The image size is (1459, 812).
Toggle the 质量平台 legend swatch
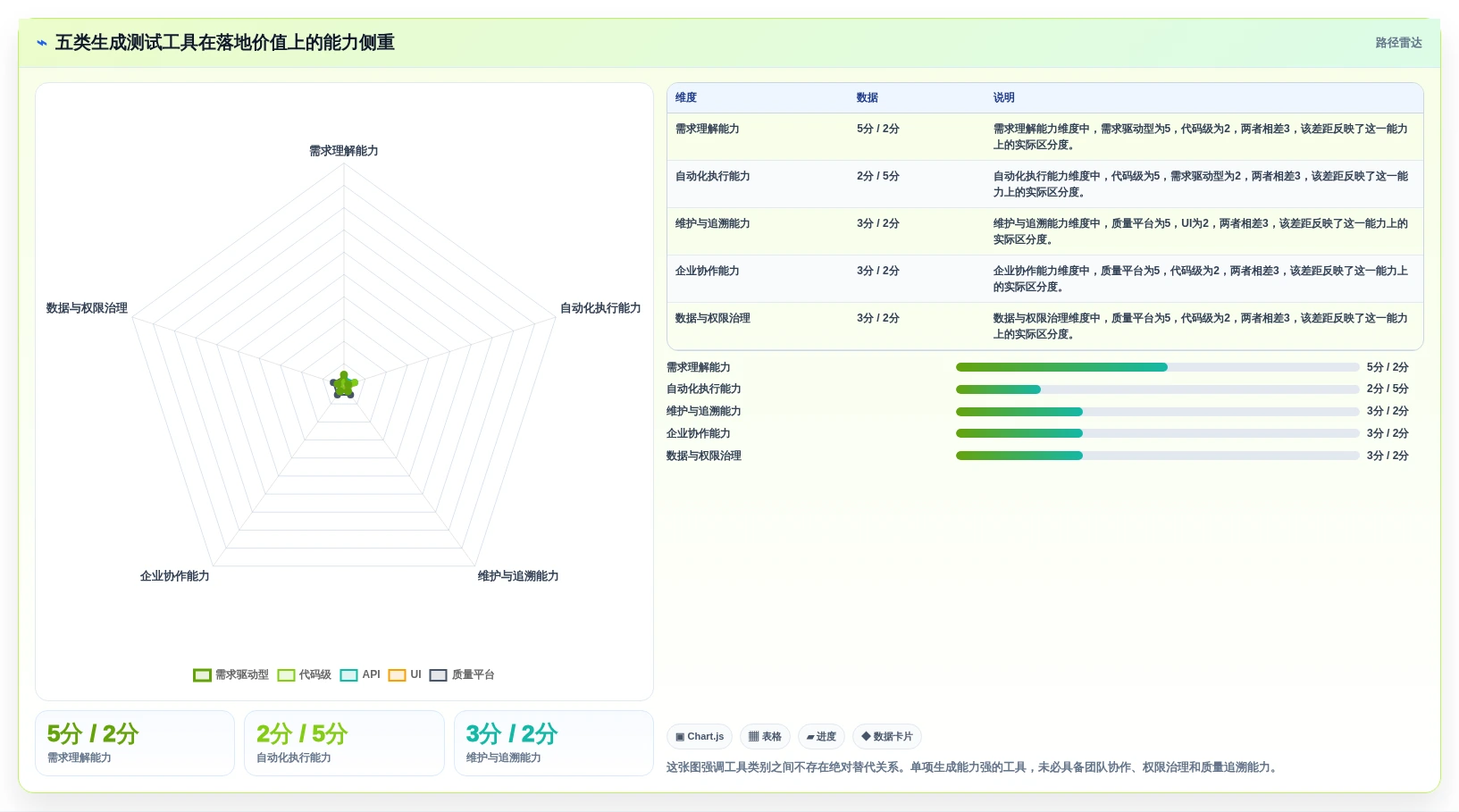(x=439, y=675)
